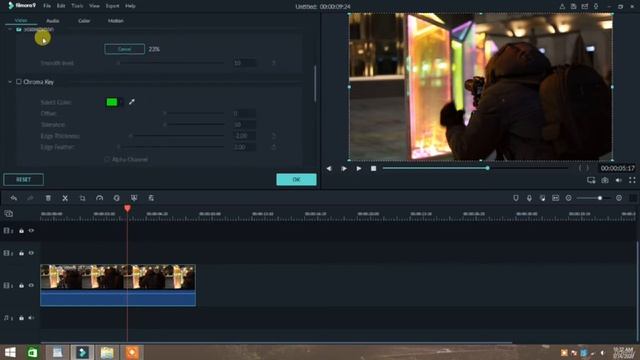Tick the Alpha Channel checkbox
Image resolution: width=640 pixels, height=360 pixels.
pos(107,159)
